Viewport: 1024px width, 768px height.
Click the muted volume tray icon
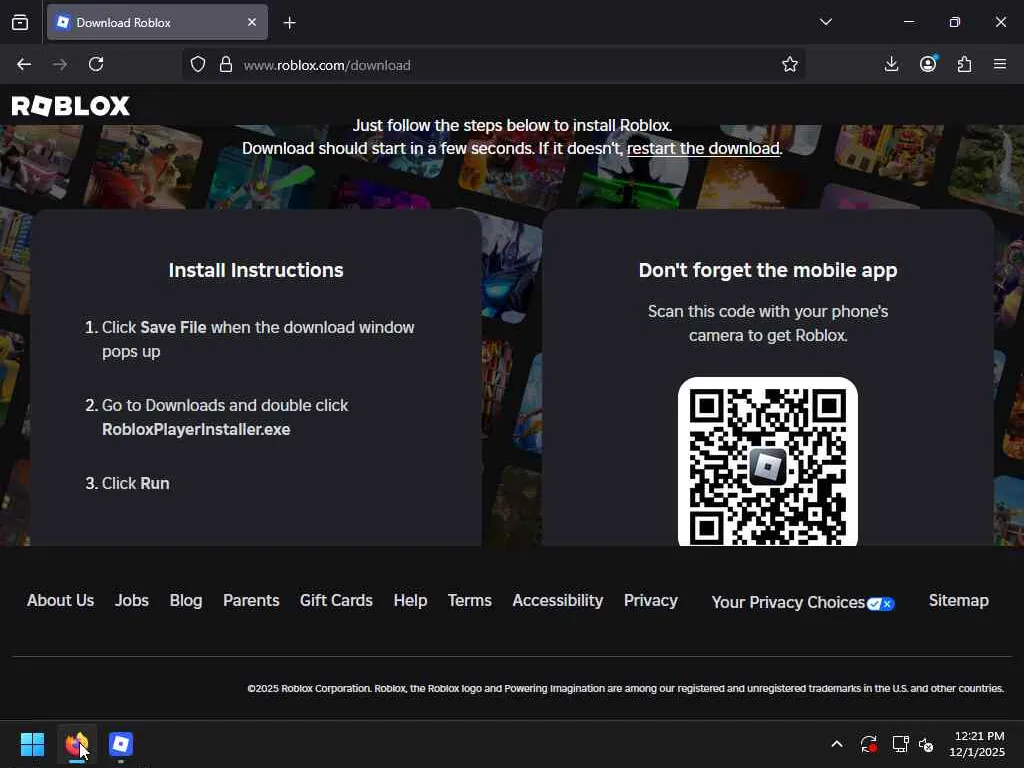pos(926,744)
